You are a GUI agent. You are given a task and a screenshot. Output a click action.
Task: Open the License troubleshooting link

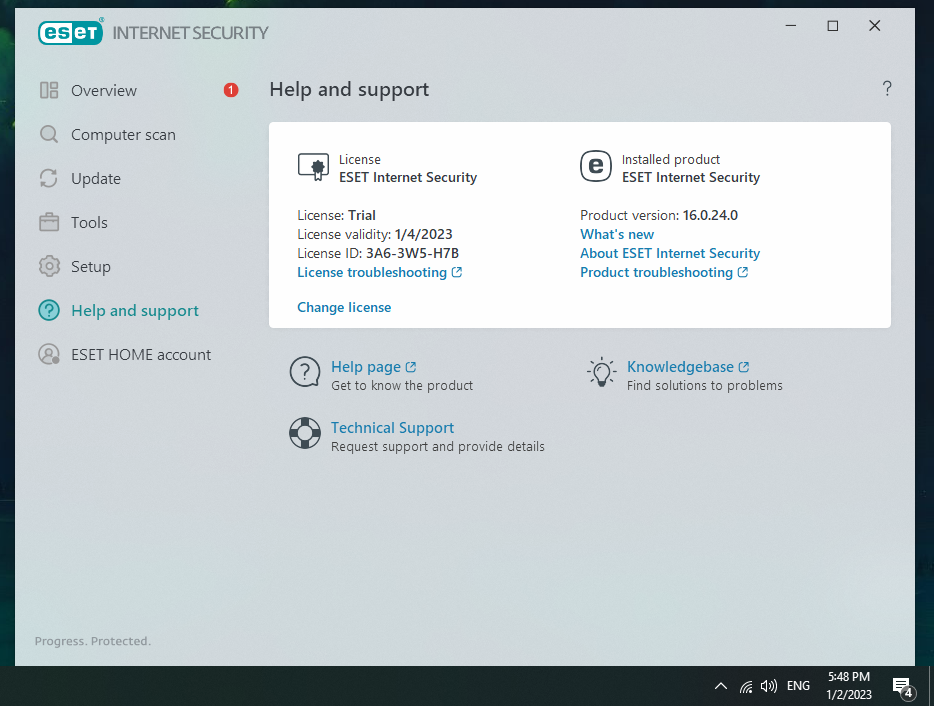[372, 272]
